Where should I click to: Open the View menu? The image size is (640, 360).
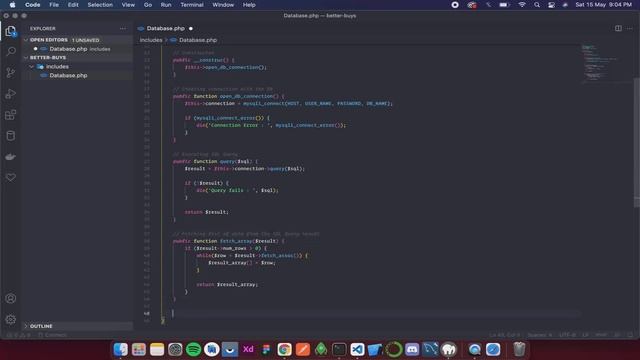tap(128, 5)
